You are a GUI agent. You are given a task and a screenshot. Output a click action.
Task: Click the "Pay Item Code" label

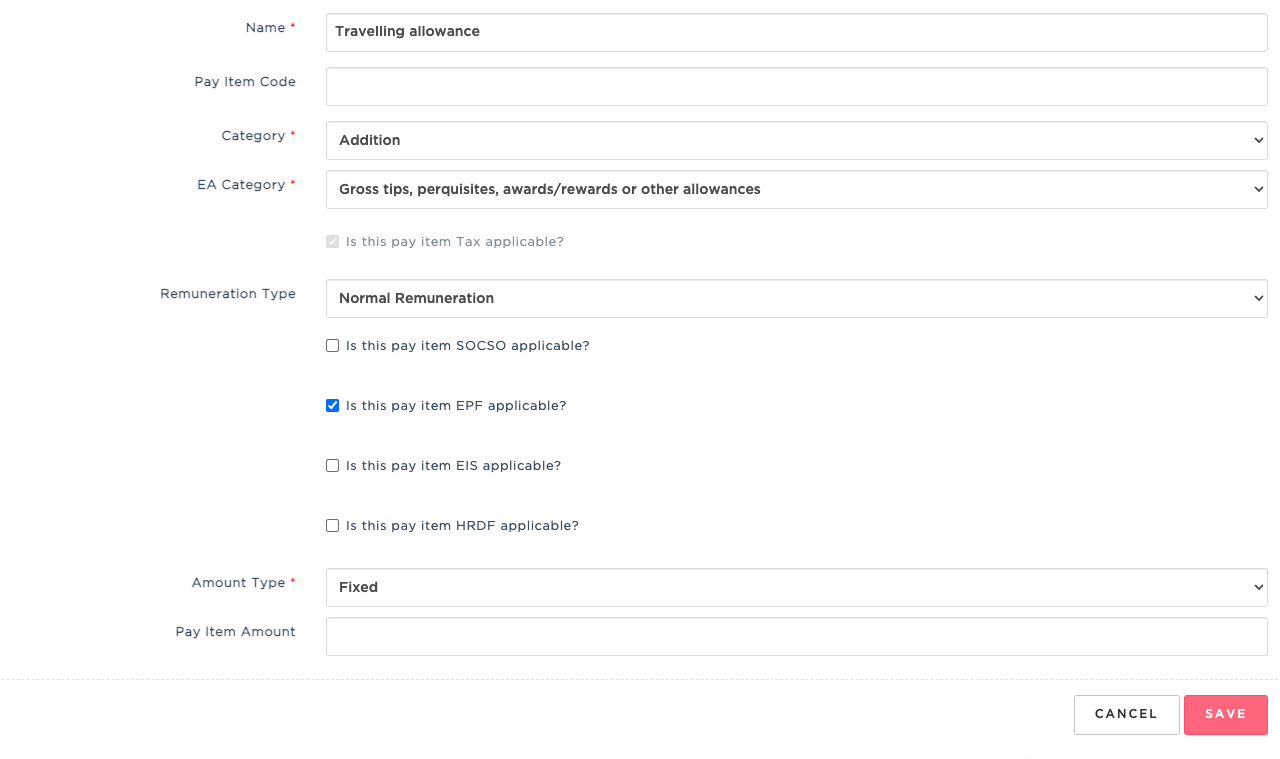(x=245, y=82)
